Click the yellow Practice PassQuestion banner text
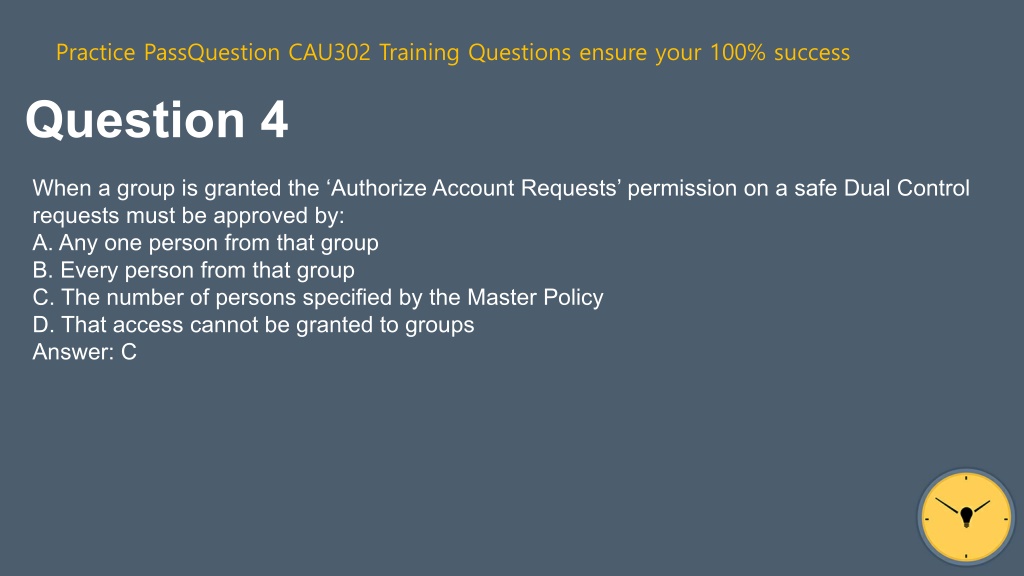The height and width of the screenshot is (576, 1024). point(453,52)
